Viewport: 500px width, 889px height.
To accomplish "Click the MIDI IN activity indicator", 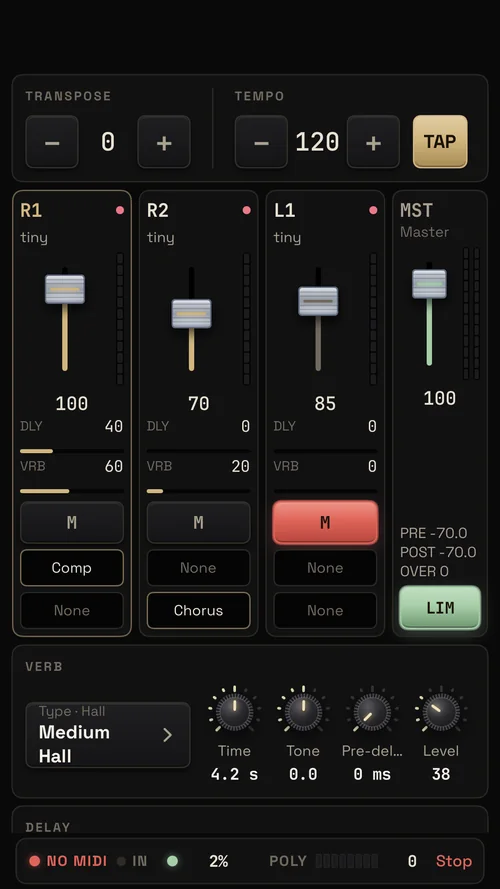I will point(133,861).
